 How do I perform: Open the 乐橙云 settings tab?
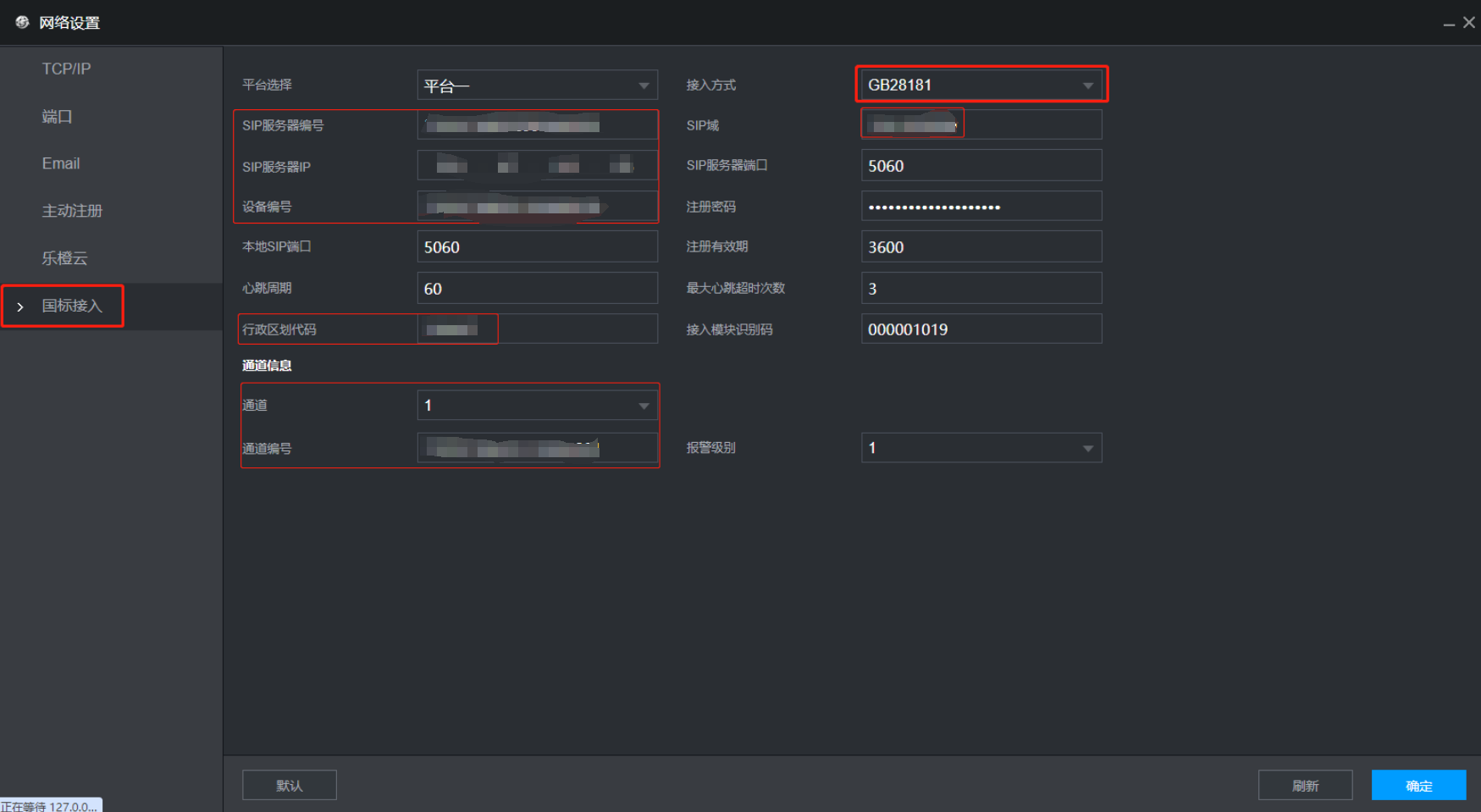(65, 258)
